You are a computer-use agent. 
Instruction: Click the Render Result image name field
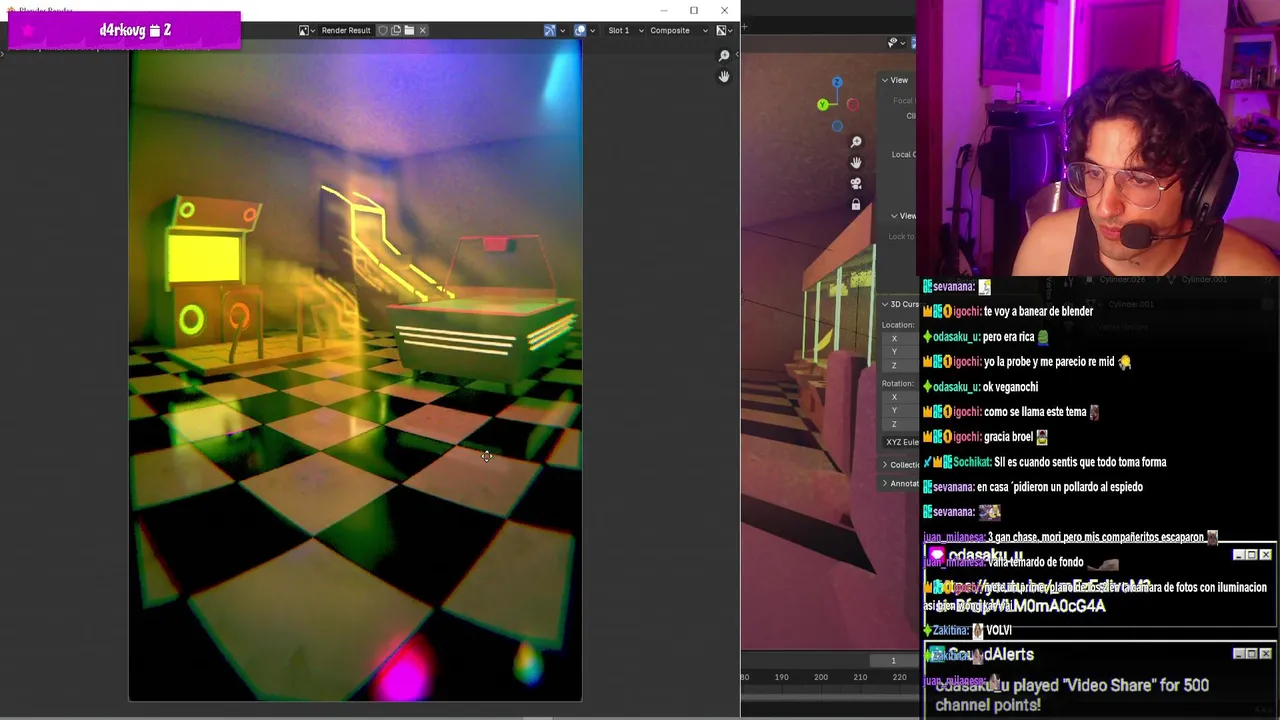346,30
